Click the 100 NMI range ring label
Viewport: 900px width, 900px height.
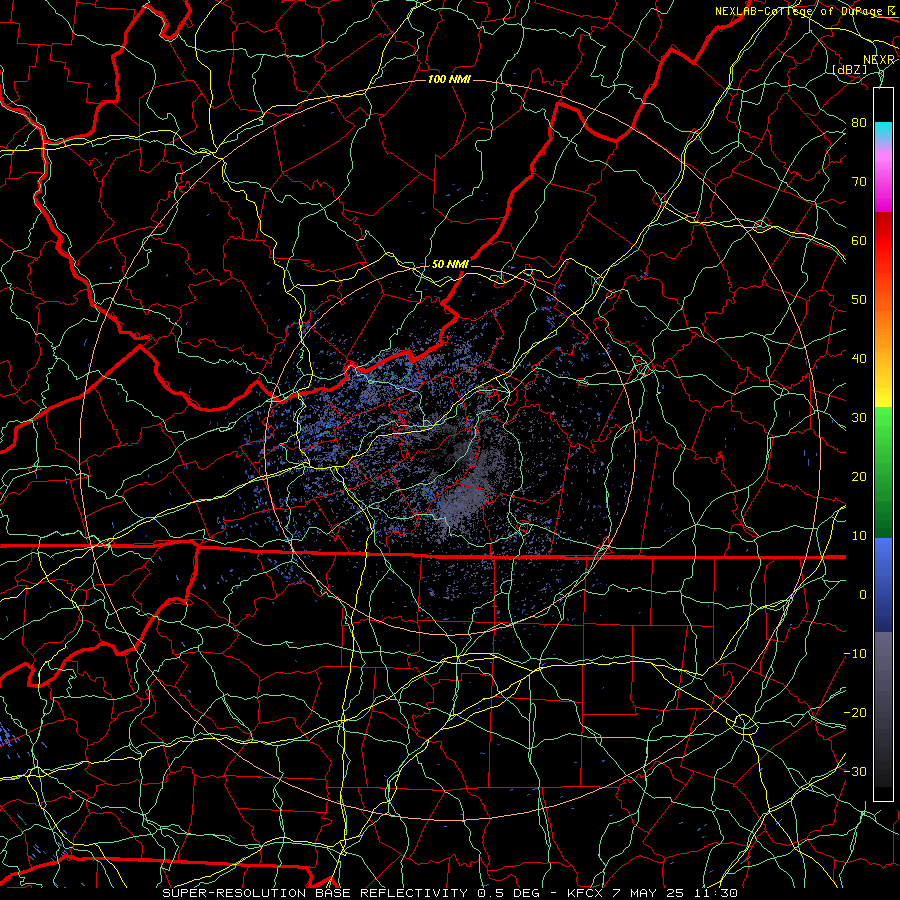(449, 79)
